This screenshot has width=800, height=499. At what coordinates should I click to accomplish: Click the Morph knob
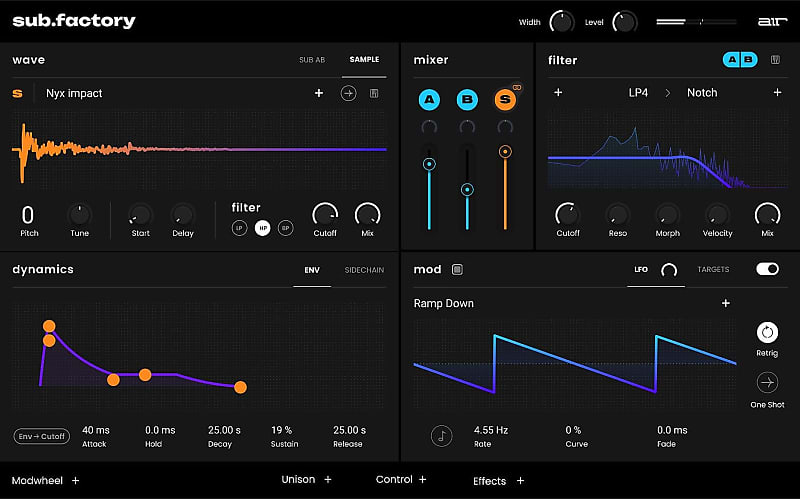click(x=667, y=214)
